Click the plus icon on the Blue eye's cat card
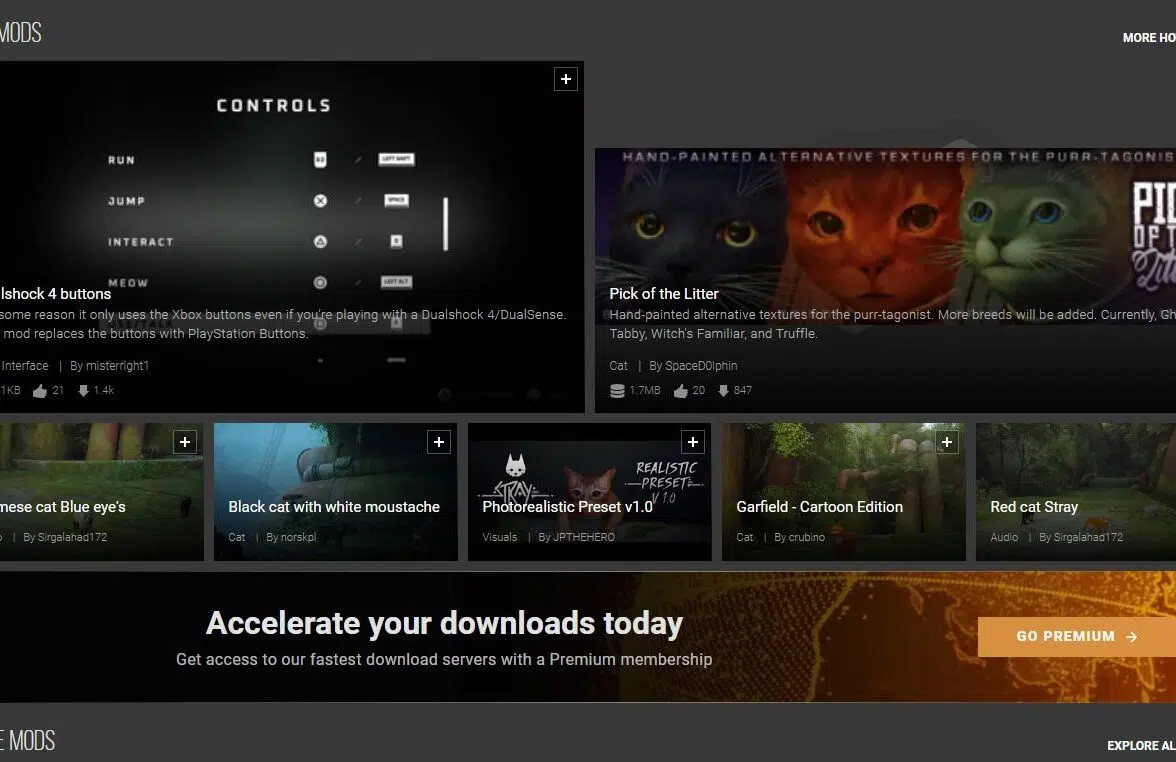Screen dimensions: 1176x762 pyautogui.click(x=184, y=442)
